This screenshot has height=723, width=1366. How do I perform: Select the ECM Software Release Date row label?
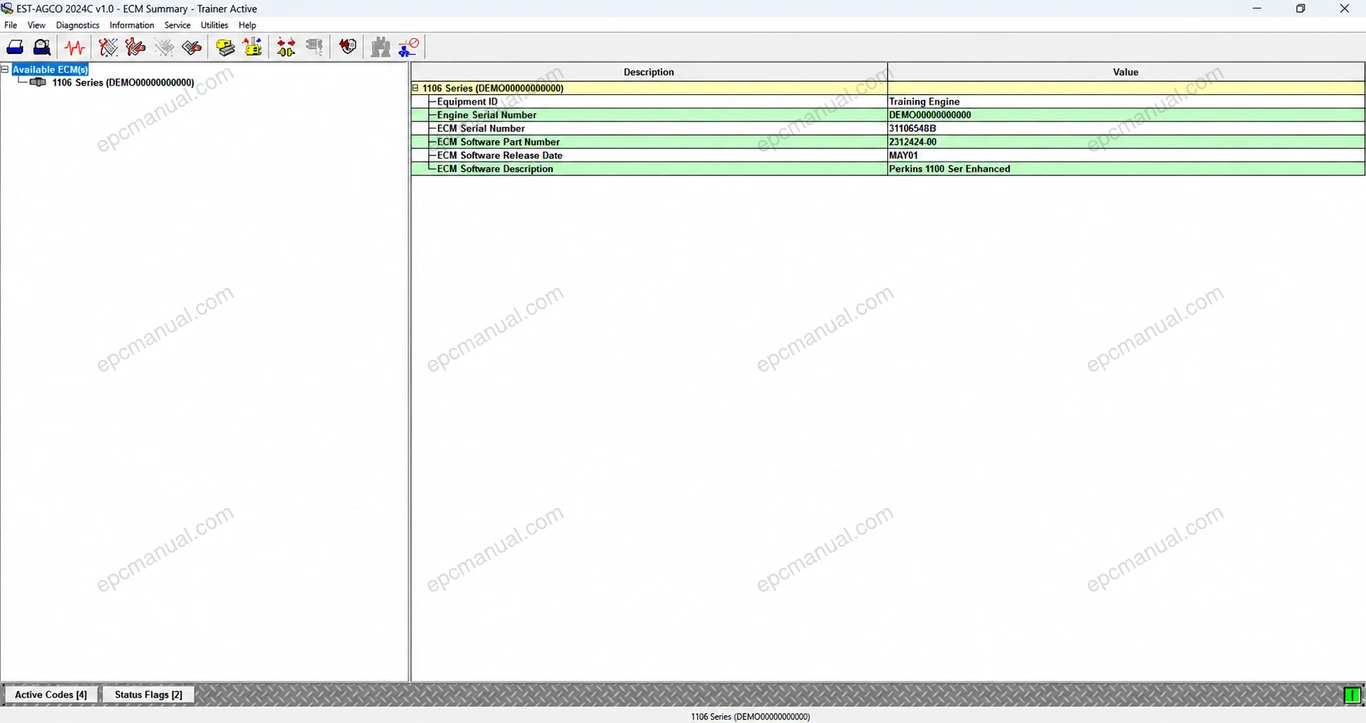[x=500, y=156]
